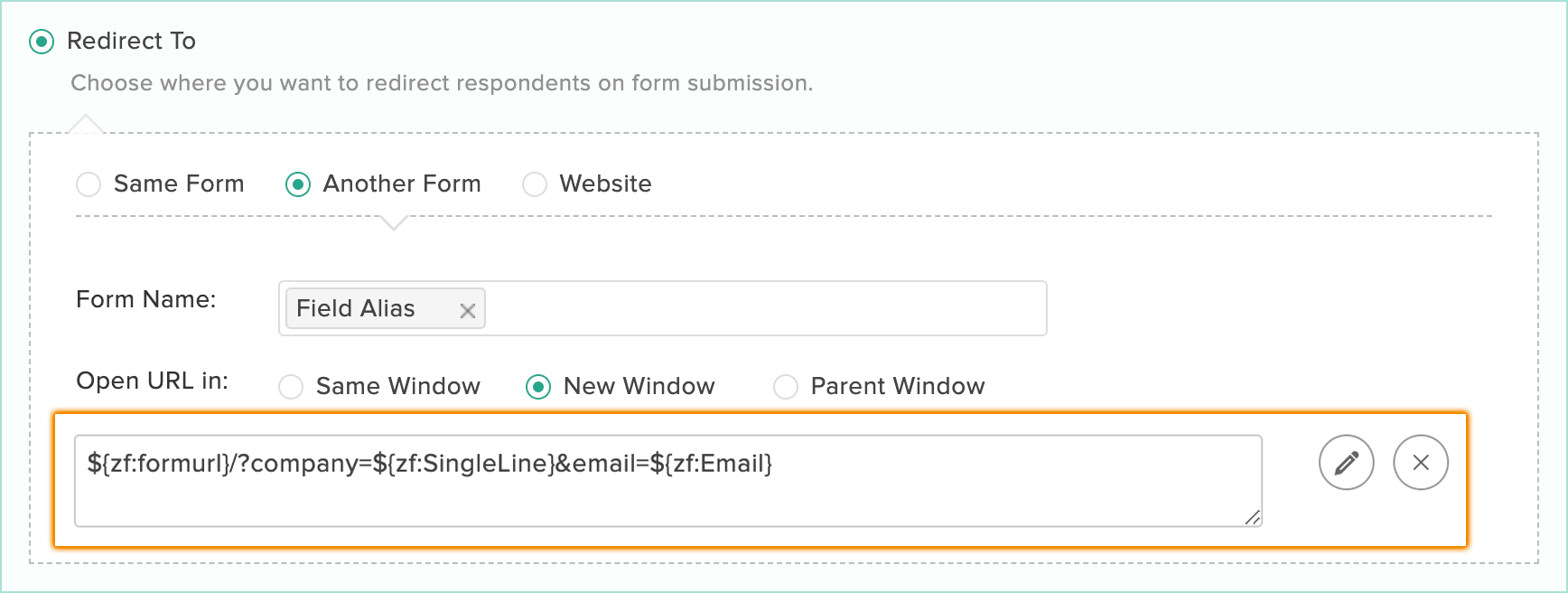Click the "Form Name:" label
The width and height of the screenshot is (1568, 593).
[146, 299]
